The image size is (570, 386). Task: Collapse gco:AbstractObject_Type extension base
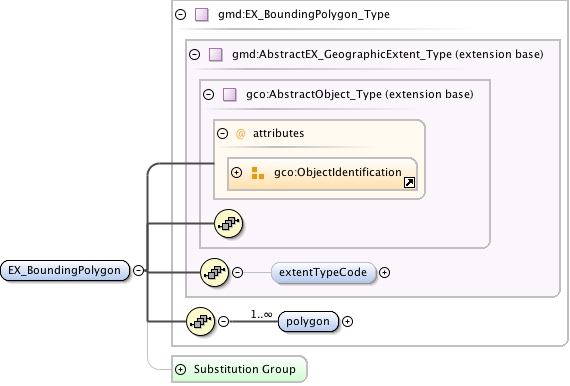209,95
